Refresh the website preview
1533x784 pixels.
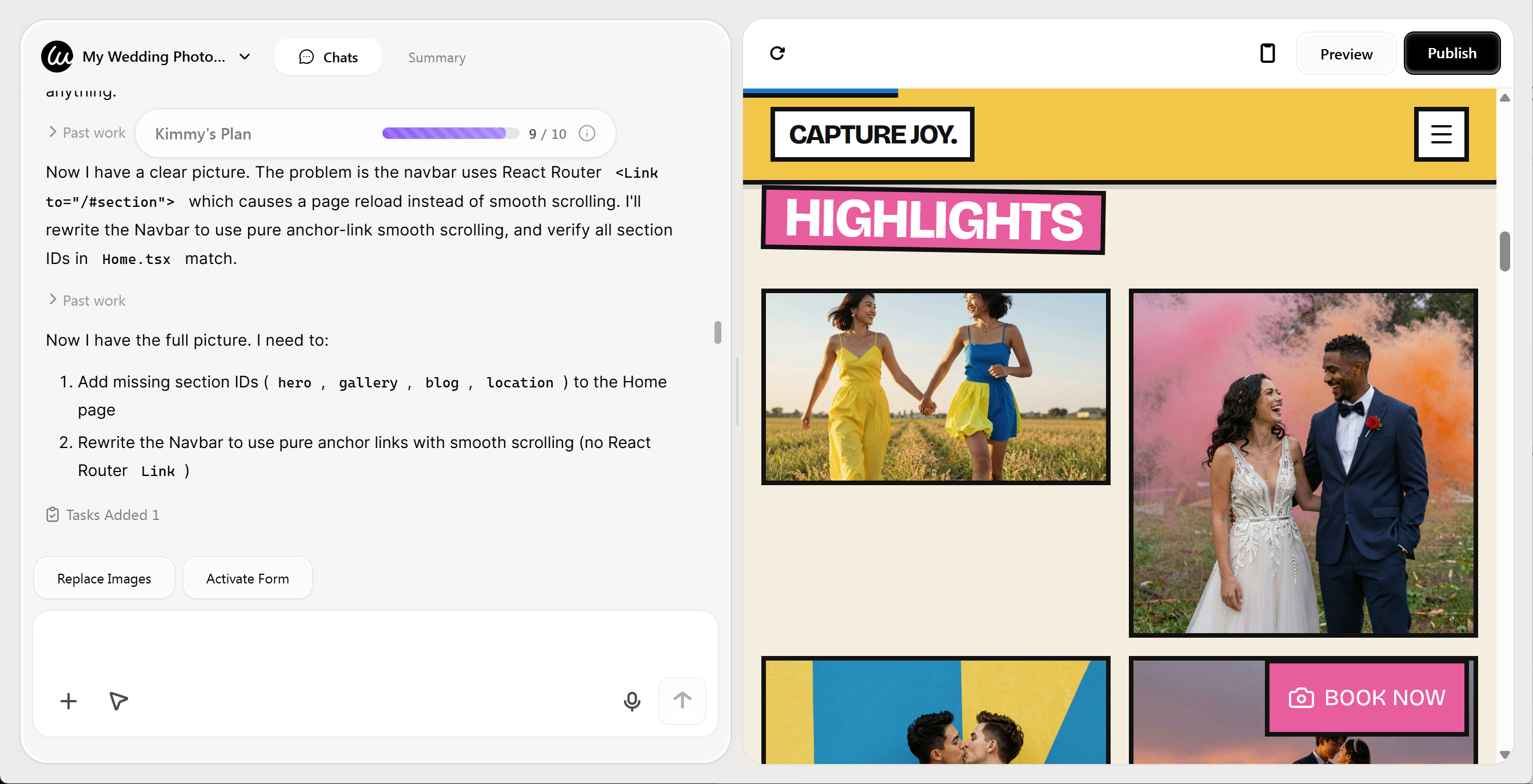[778, 54]
